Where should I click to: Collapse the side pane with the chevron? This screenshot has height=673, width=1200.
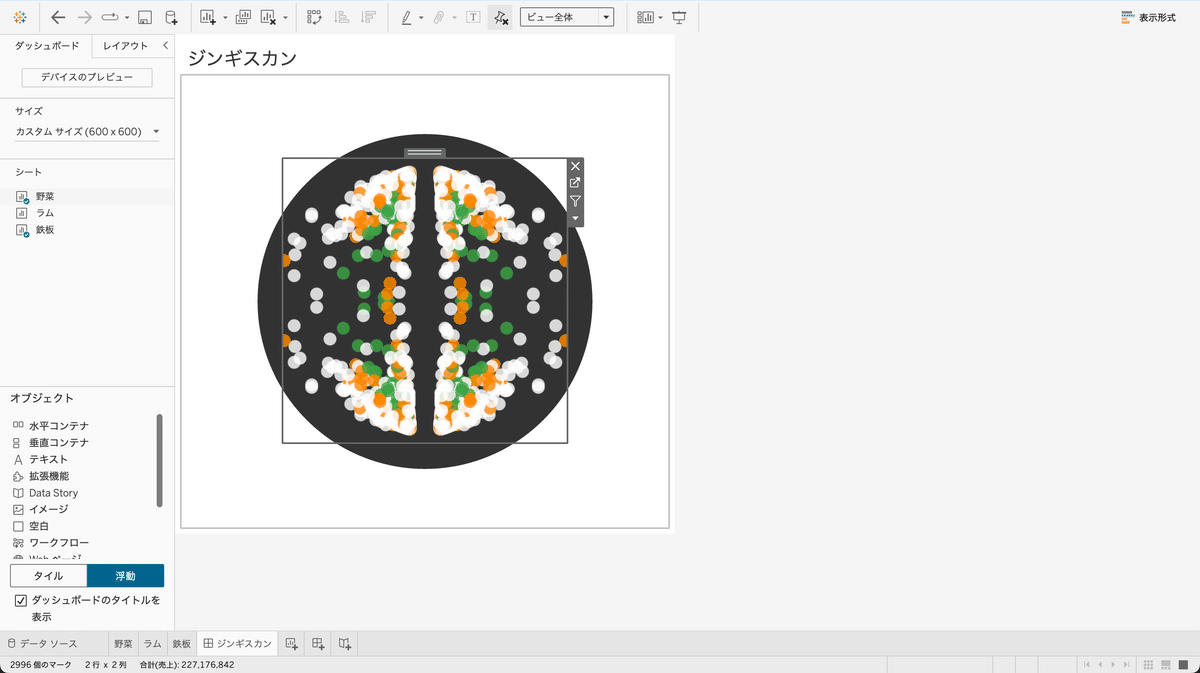(x=165, y=45)
